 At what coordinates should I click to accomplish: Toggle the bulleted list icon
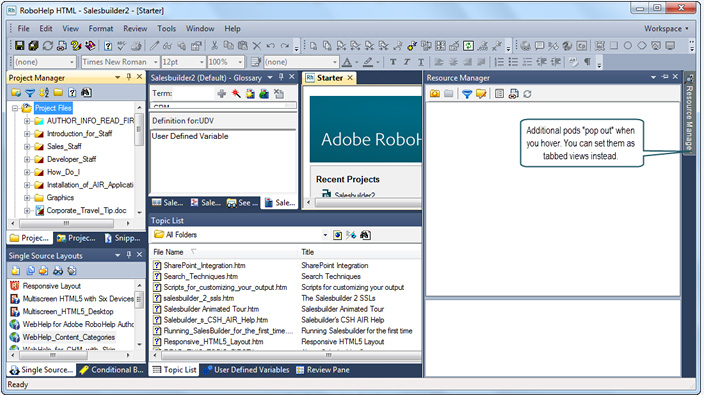coord(513,62)
